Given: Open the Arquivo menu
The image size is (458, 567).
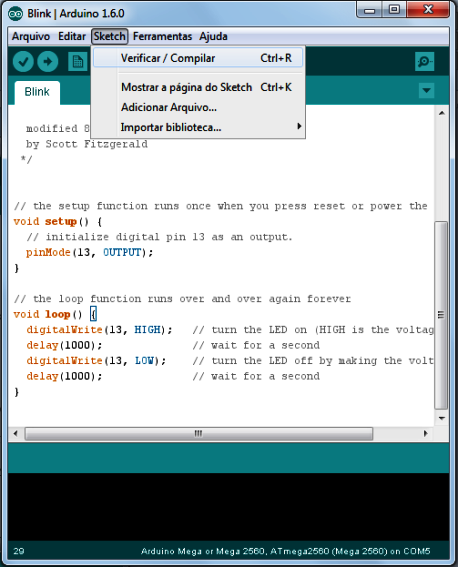Looking at the screenshot, I should [x=31, y=37].
